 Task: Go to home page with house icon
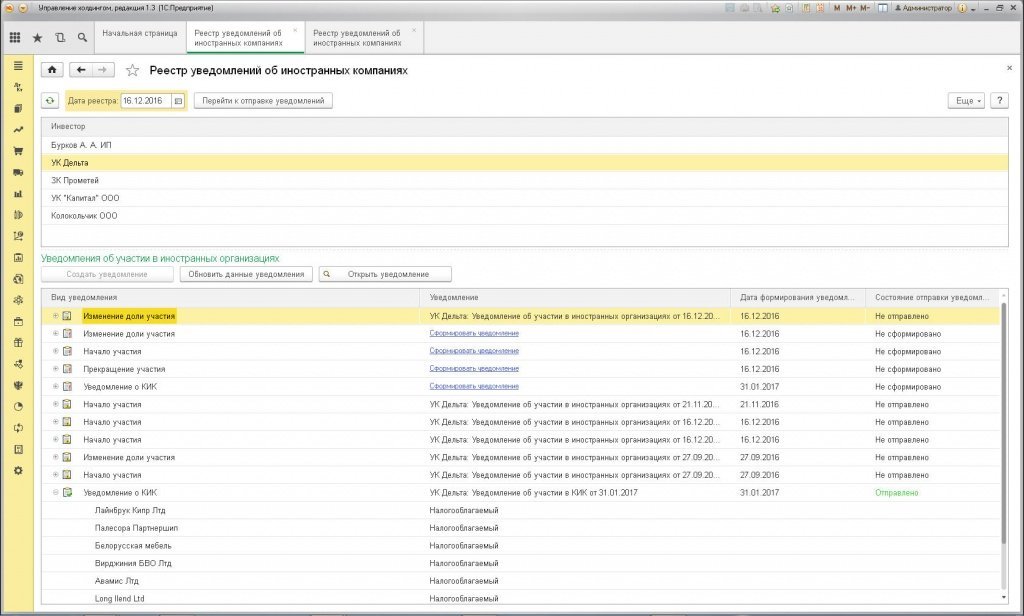[x=52, y=70]
